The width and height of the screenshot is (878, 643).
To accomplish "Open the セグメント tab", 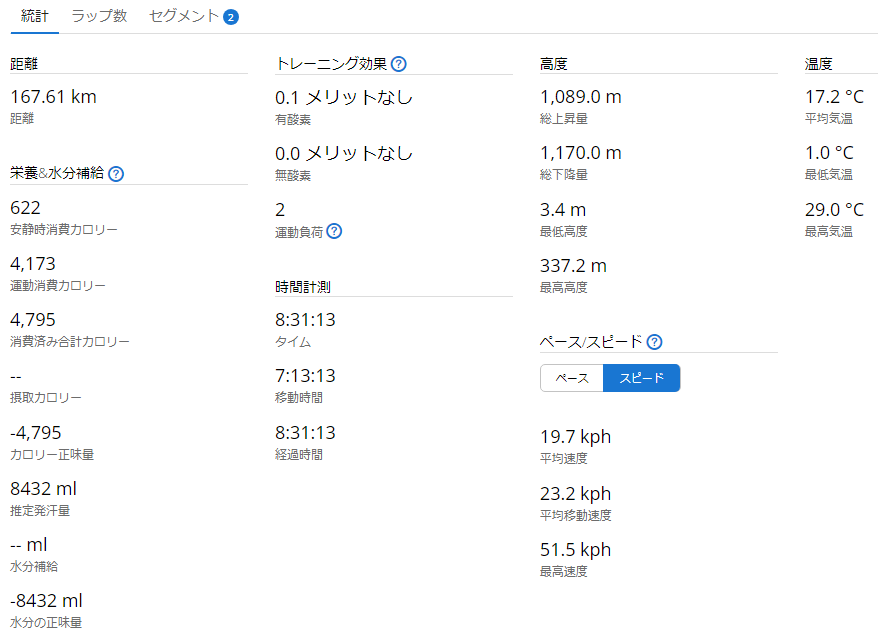I will click(185, 17).
